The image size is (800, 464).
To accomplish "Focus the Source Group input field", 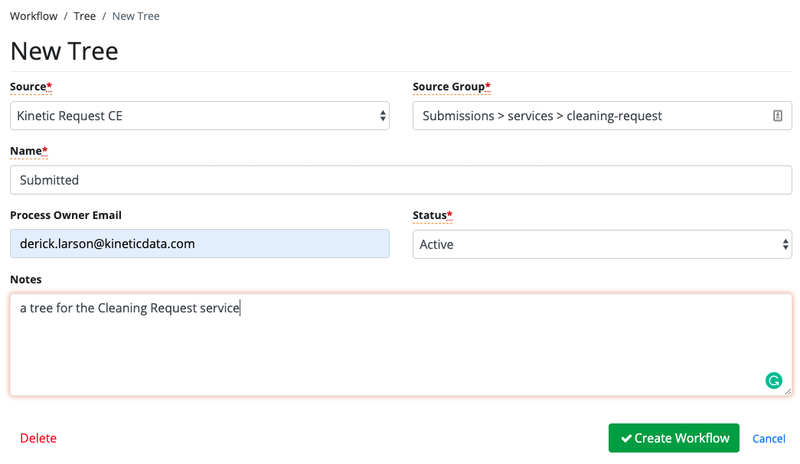I will coord(602,116).
